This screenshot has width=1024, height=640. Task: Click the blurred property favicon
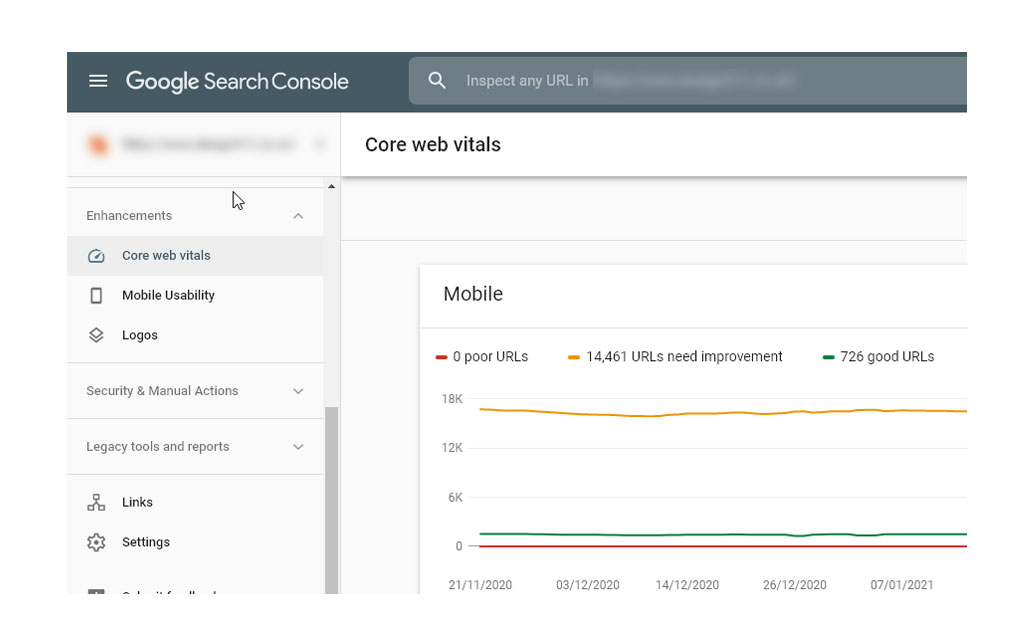98,144
